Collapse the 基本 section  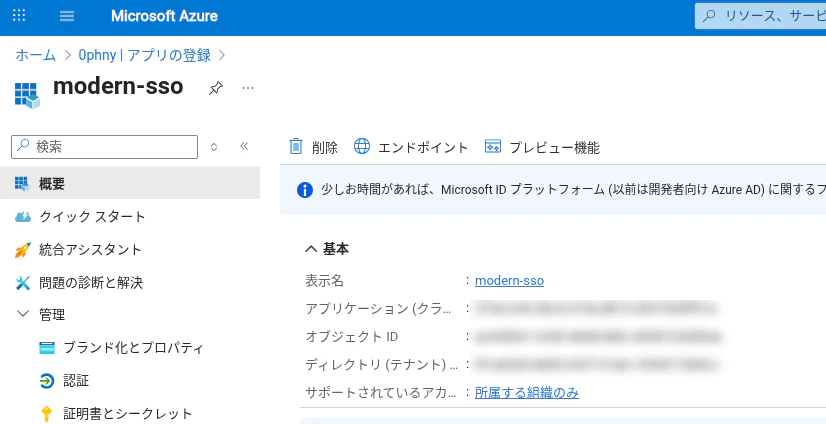(x=311, y=249)
